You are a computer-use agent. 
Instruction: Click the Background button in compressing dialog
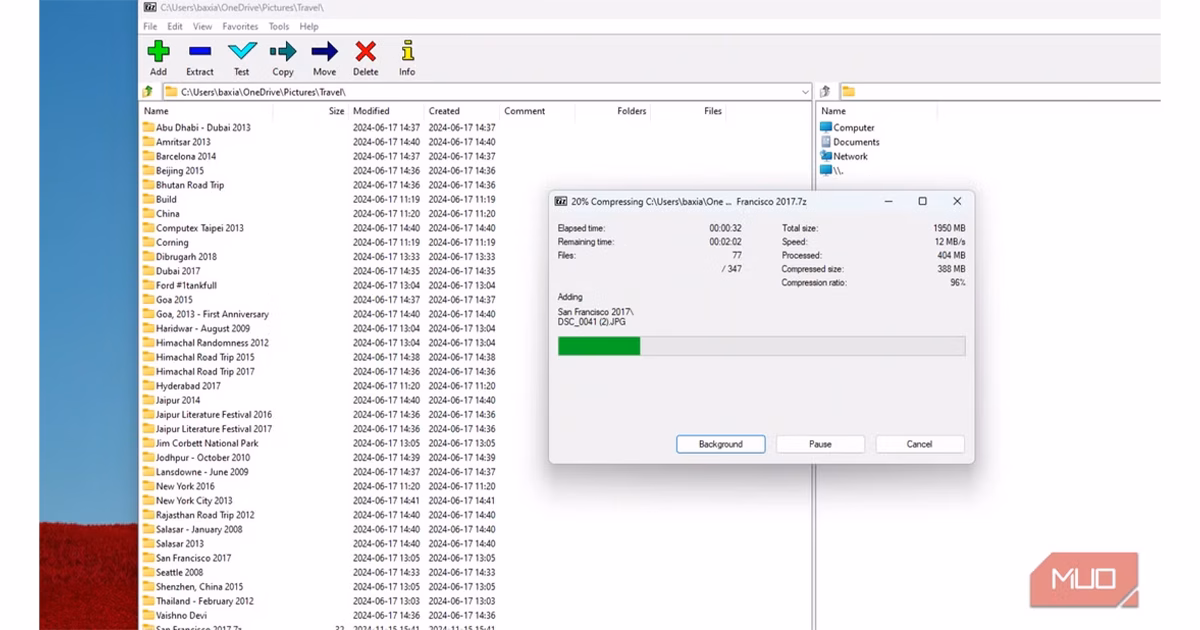coord(721,444)
